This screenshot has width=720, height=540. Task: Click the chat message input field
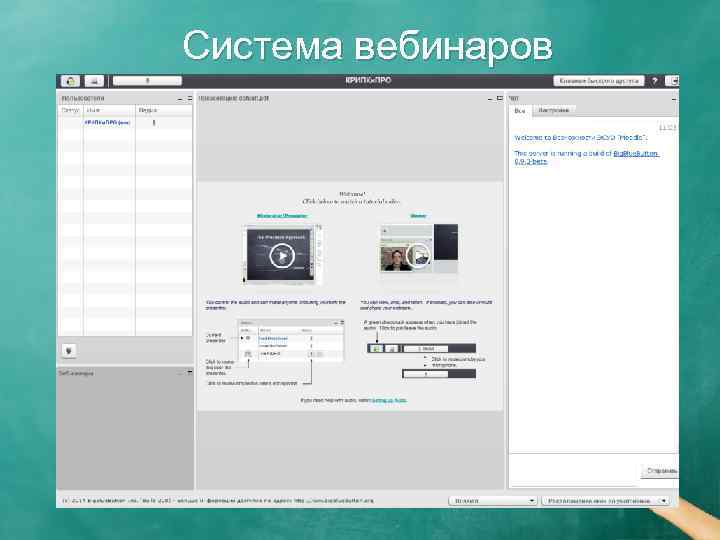pos(574,471)
